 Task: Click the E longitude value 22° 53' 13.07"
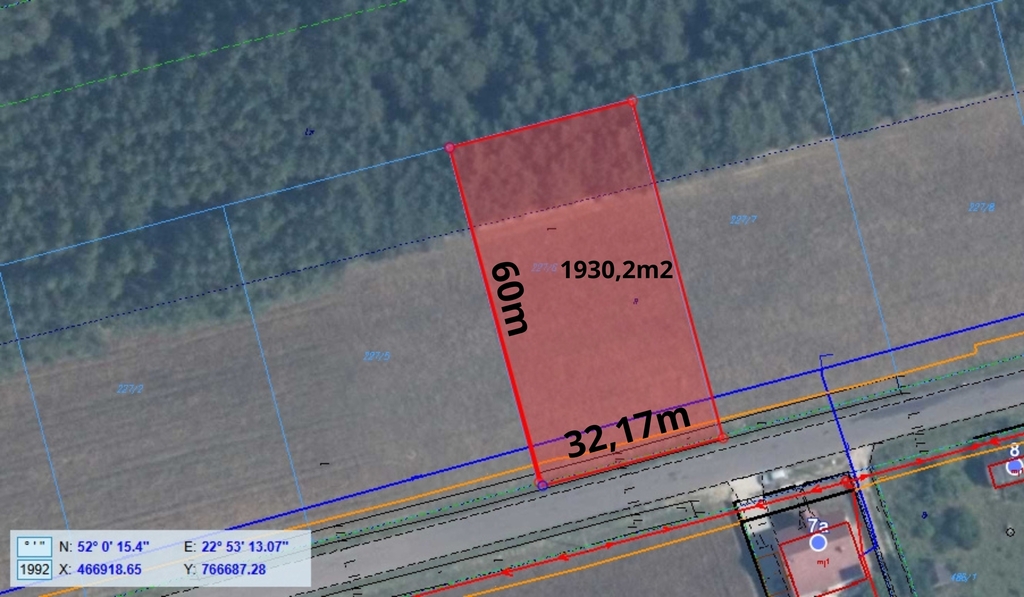[x=245, y=546]
